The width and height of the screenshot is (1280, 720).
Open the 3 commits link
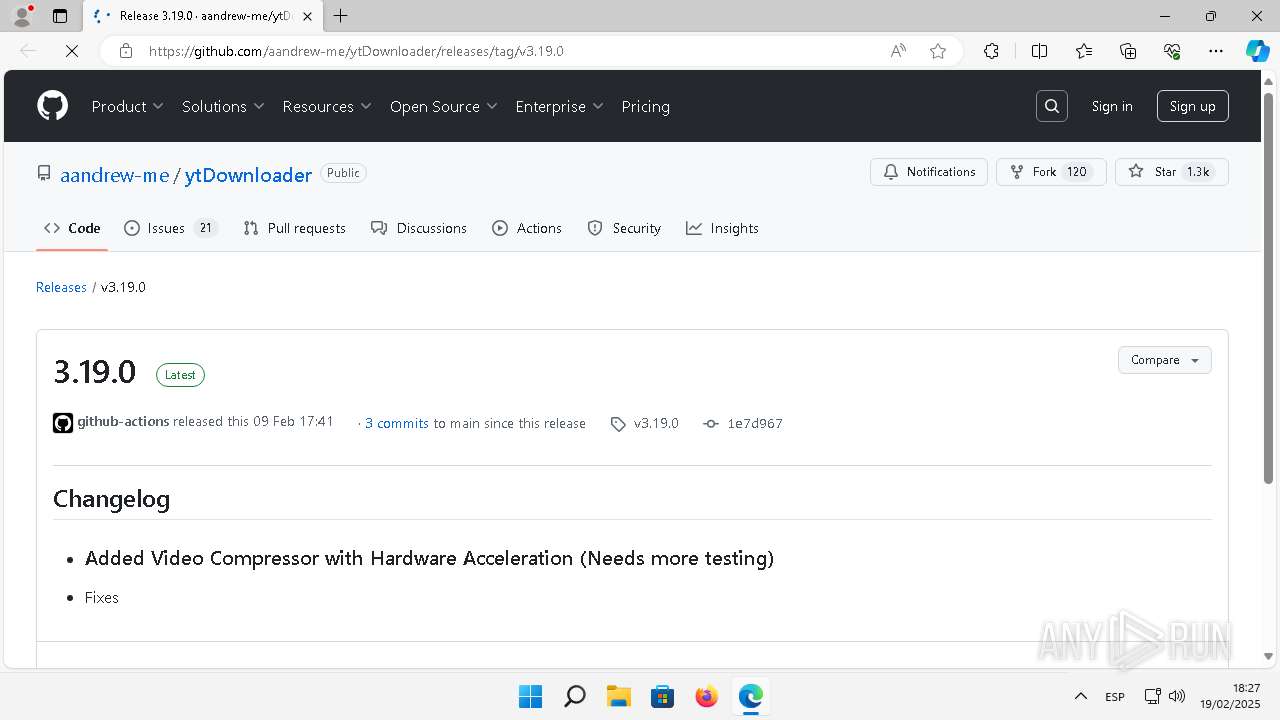click(x=396, y=424)
